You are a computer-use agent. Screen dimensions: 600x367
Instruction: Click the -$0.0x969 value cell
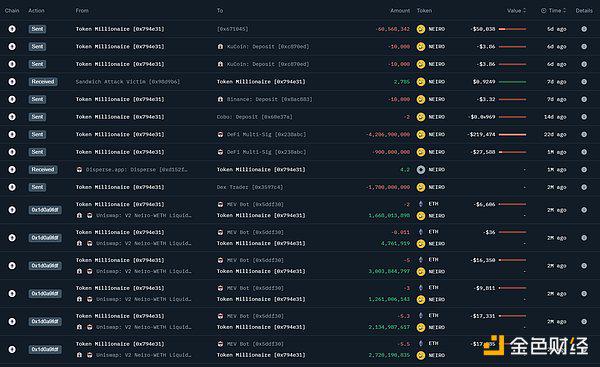coord(481,117)
